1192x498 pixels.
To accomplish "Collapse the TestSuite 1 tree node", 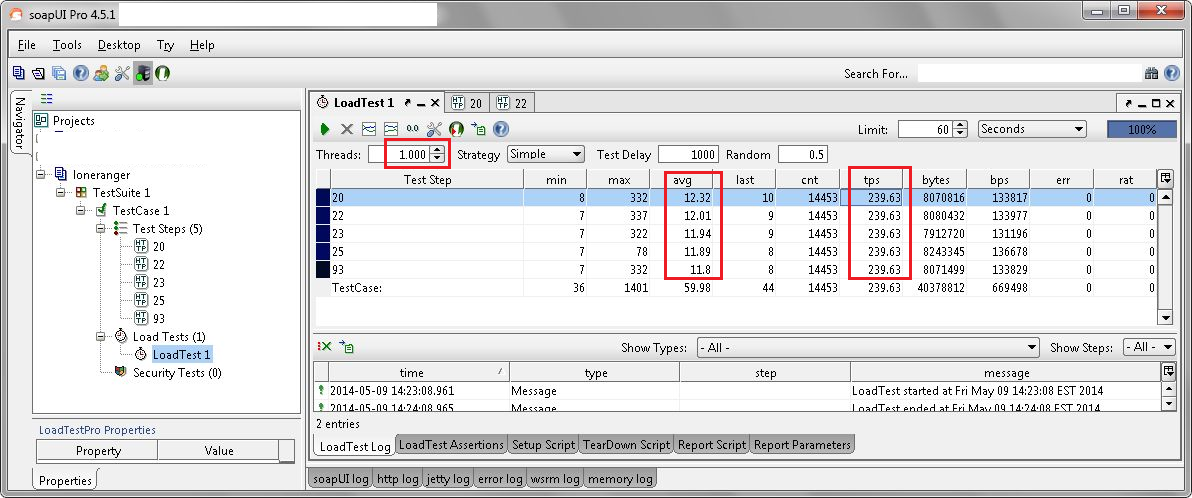I will click(x=62, y=193).
